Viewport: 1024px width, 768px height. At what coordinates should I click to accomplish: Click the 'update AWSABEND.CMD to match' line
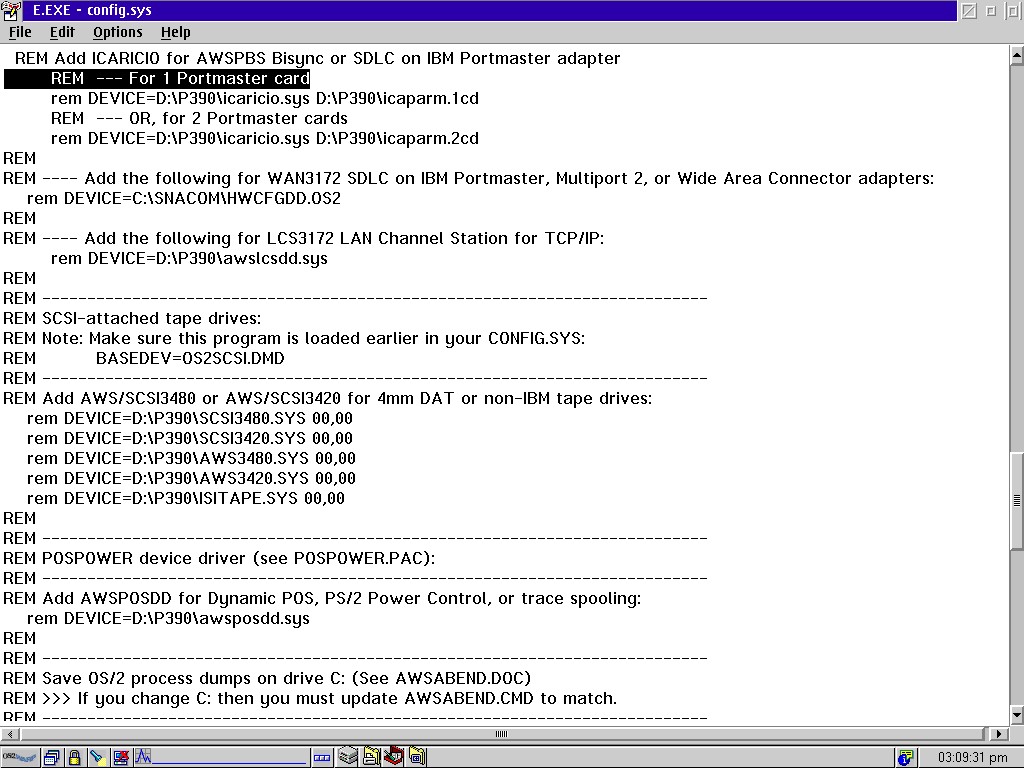tap(310, 699)
